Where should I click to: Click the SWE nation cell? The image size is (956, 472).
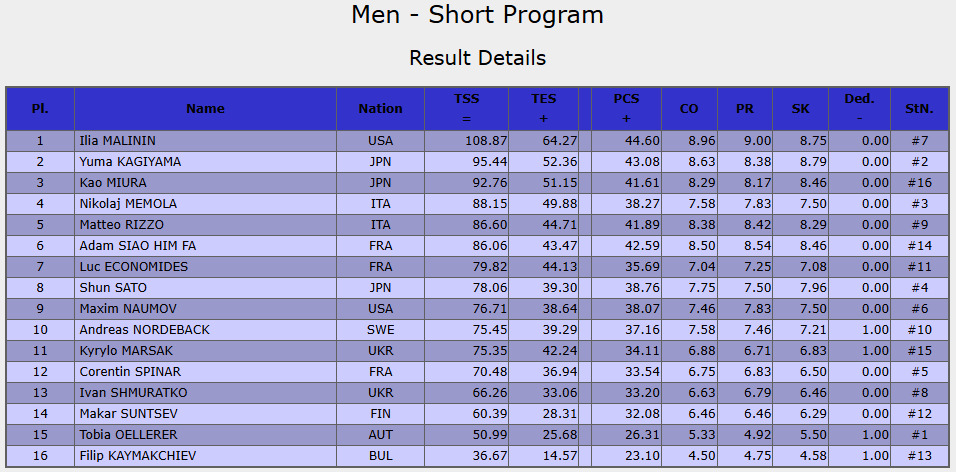coord(380,330)
